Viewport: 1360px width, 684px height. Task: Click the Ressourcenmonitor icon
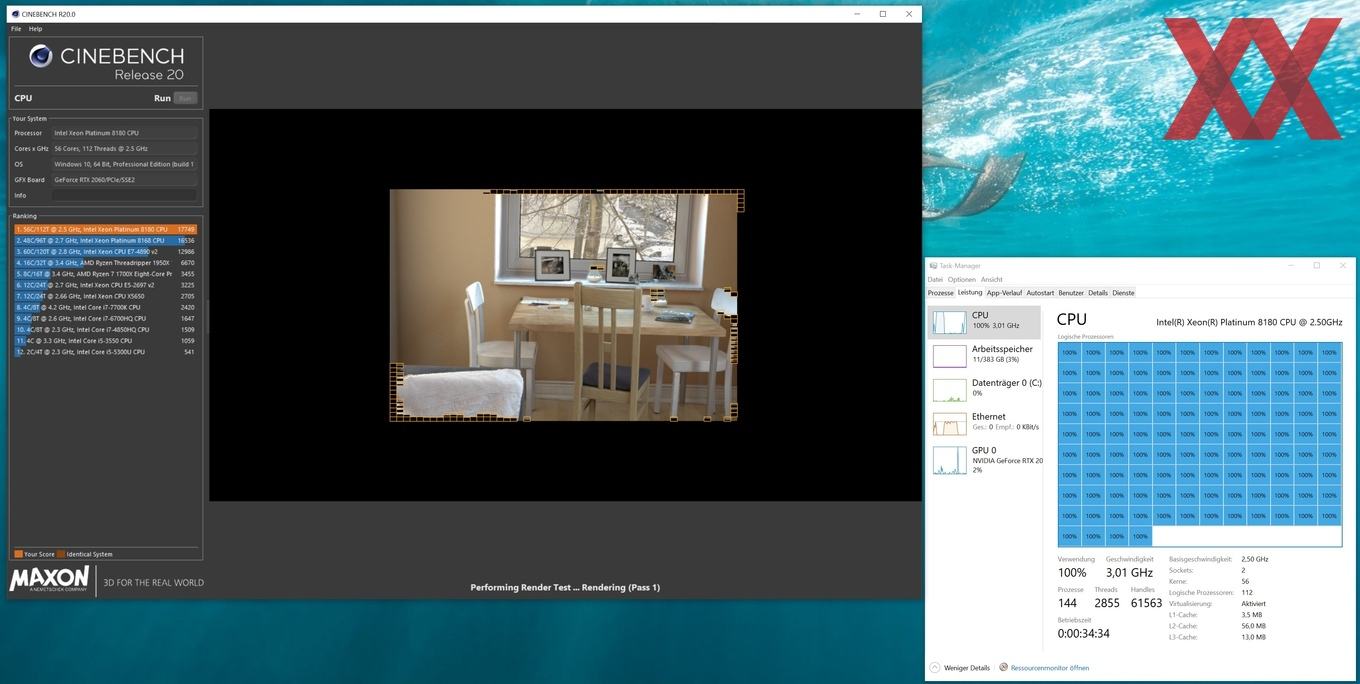pyautogui.click(x=1003, y=668)
